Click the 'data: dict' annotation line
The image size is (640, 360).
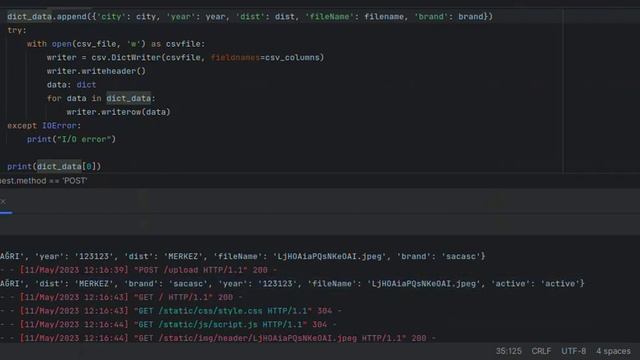(71, 85)
